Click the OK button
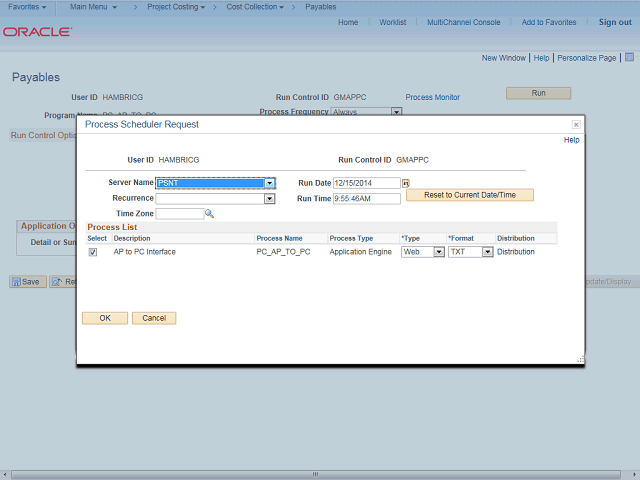 pos(104,318)
